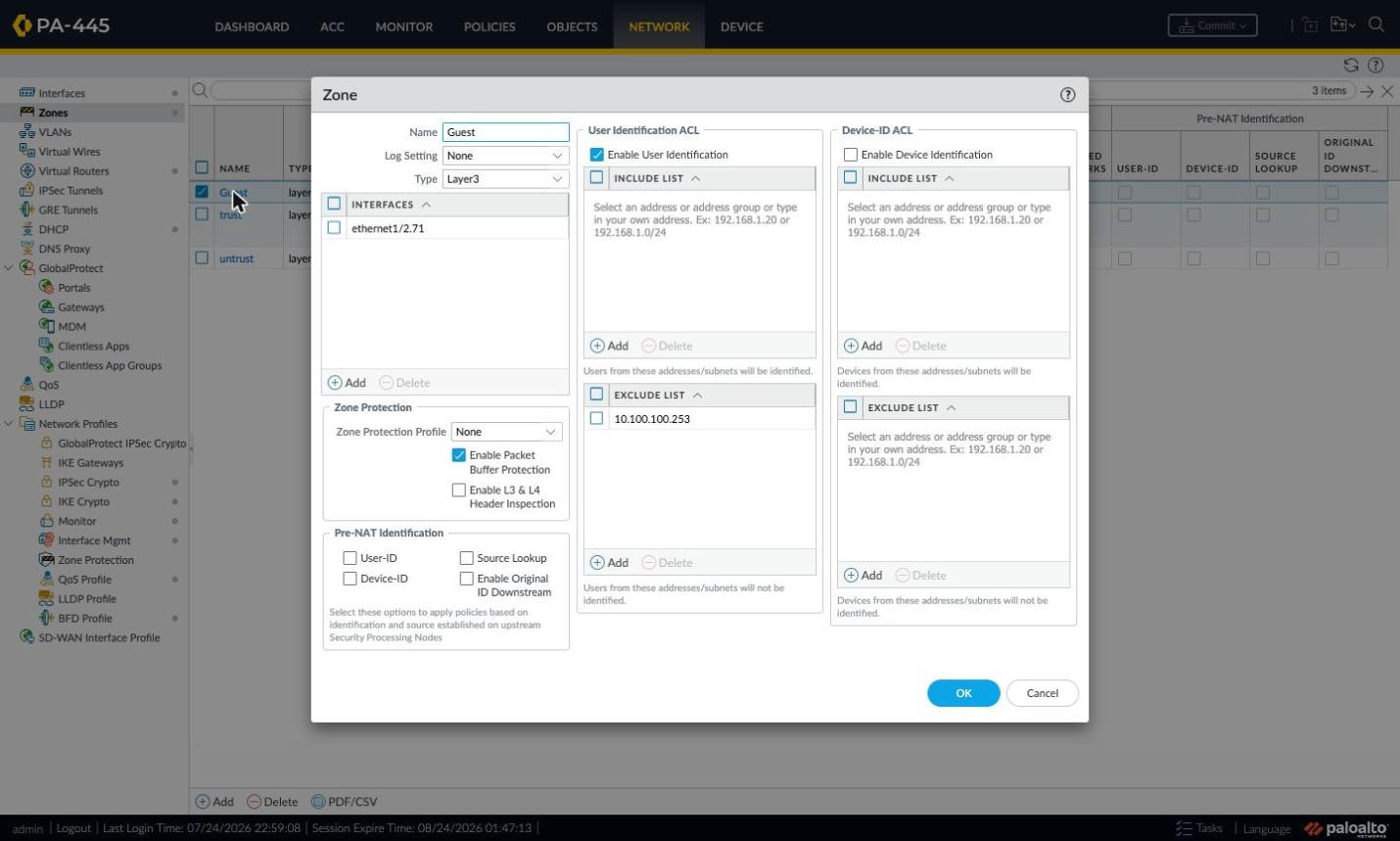Image resolution: width=1400 pixels, height=841 pixels.
Task: Confirm the zone with OK
Action: (x=963, y=693)
